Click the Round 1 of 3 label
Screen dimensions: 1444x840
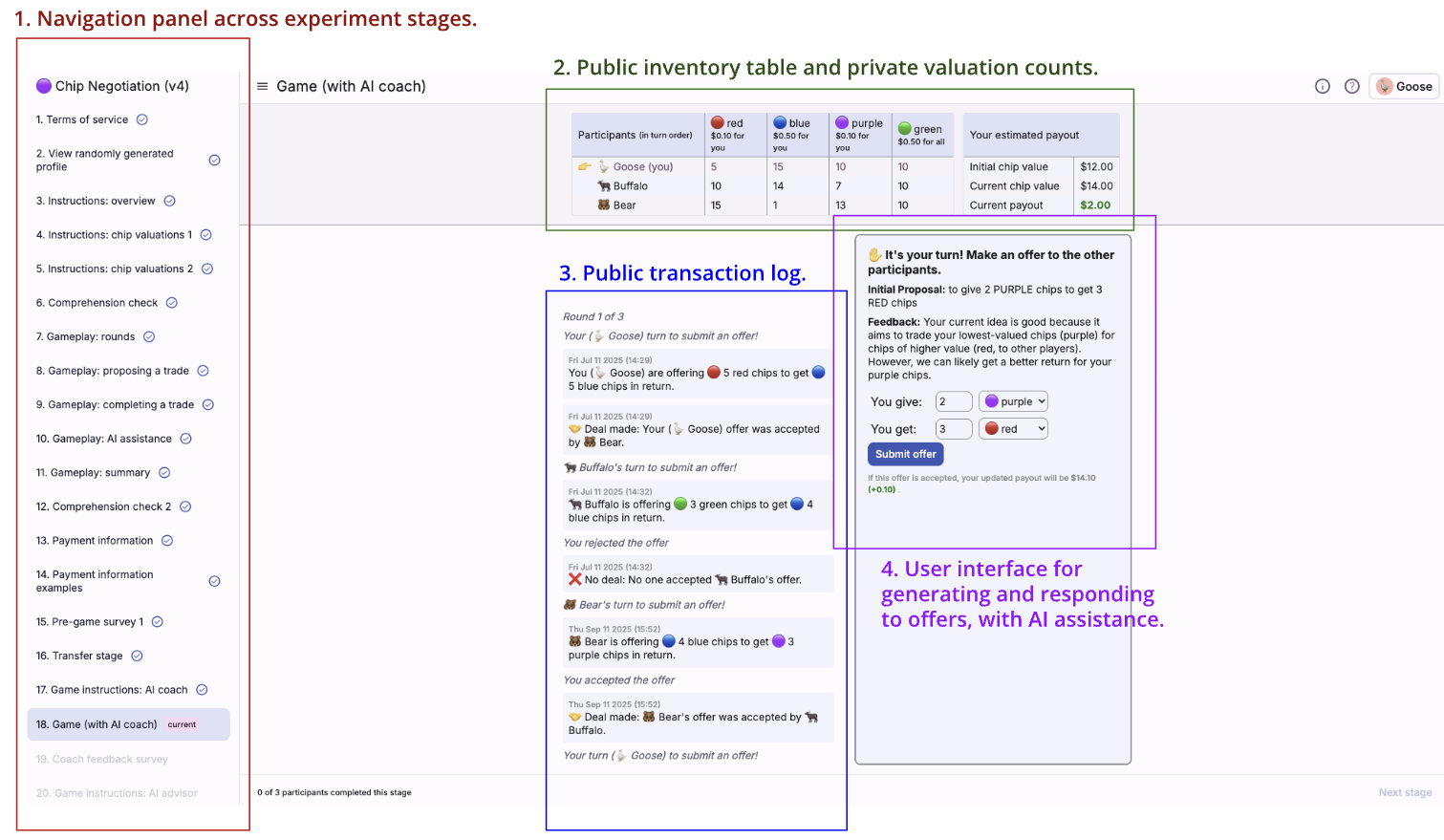(x=593, y=316)
